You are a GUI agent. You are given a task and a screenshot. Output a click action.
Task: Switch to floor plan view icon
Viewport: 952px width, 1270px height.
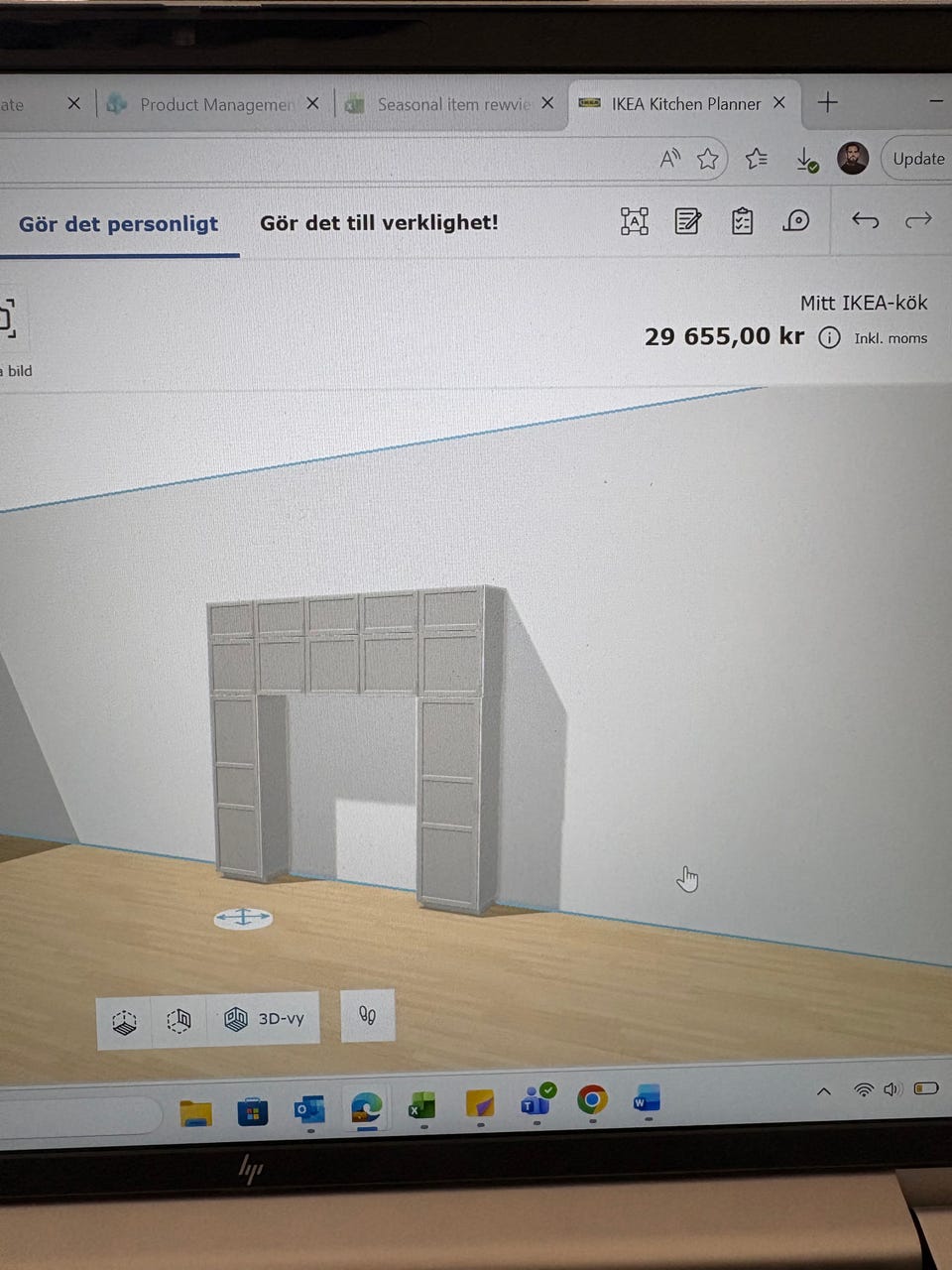pos(124,1021)
